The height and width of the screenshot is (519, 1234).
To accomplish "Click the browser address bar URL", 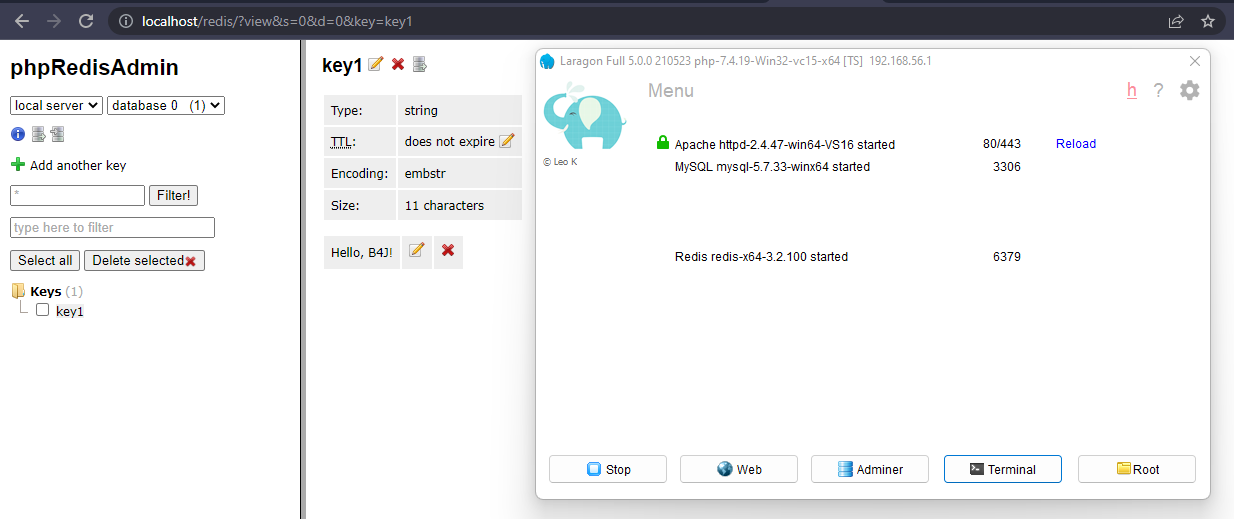I will [278, 20].
